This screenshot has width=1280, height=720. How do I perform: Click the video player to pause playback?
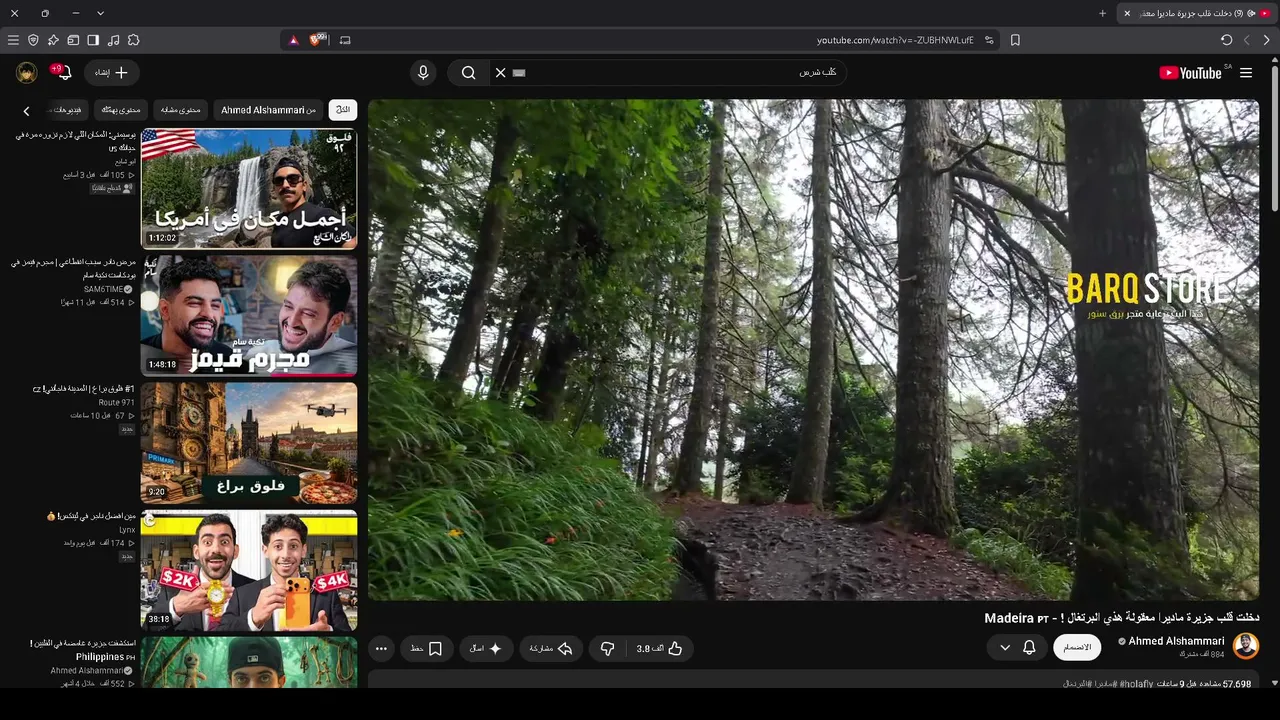coord(814,349)
